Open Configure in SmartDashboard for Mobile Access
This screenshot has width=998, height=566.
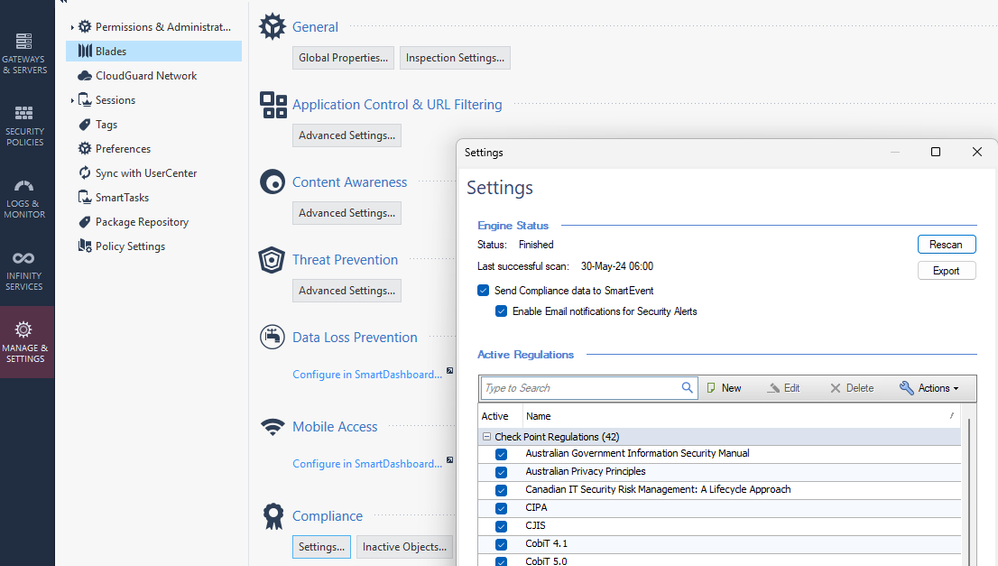pyautogui.click(x=367, y=463)
